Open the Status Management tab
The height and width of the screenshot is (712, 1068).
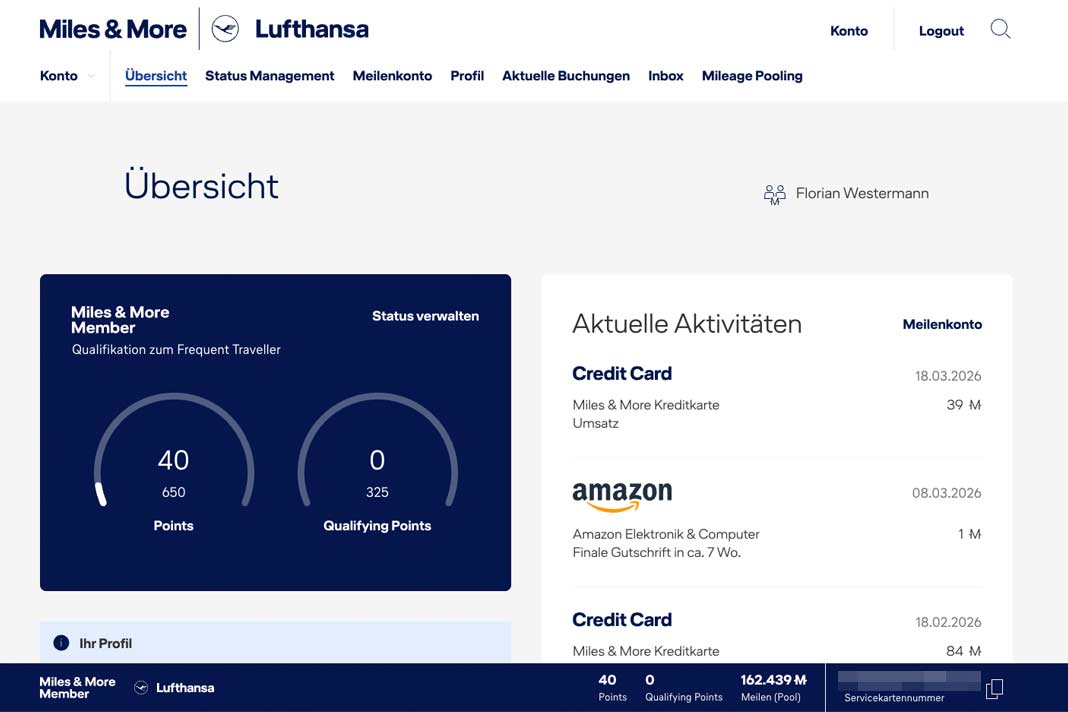(270, 76)
